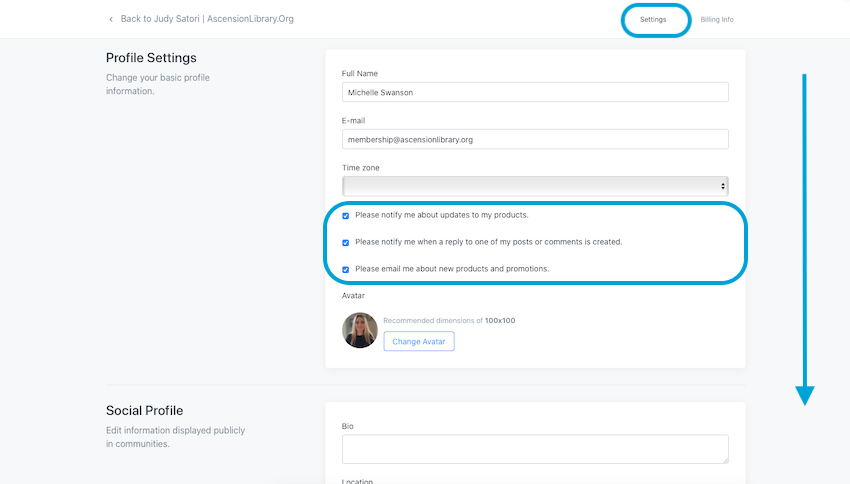Focus the E-mail address field
This screenshot has width=850, height=484.
[x=535, y=139]
